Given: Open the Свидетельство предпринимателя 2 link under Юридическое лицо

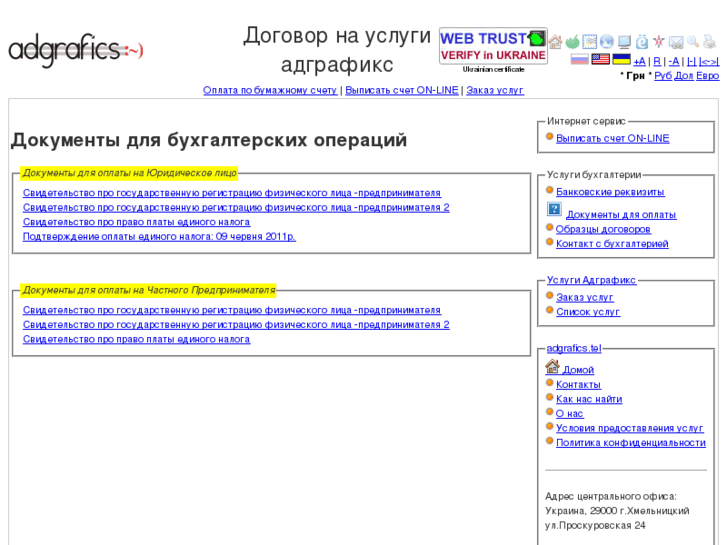Looking at the screenshot, I should click(236, 207).
